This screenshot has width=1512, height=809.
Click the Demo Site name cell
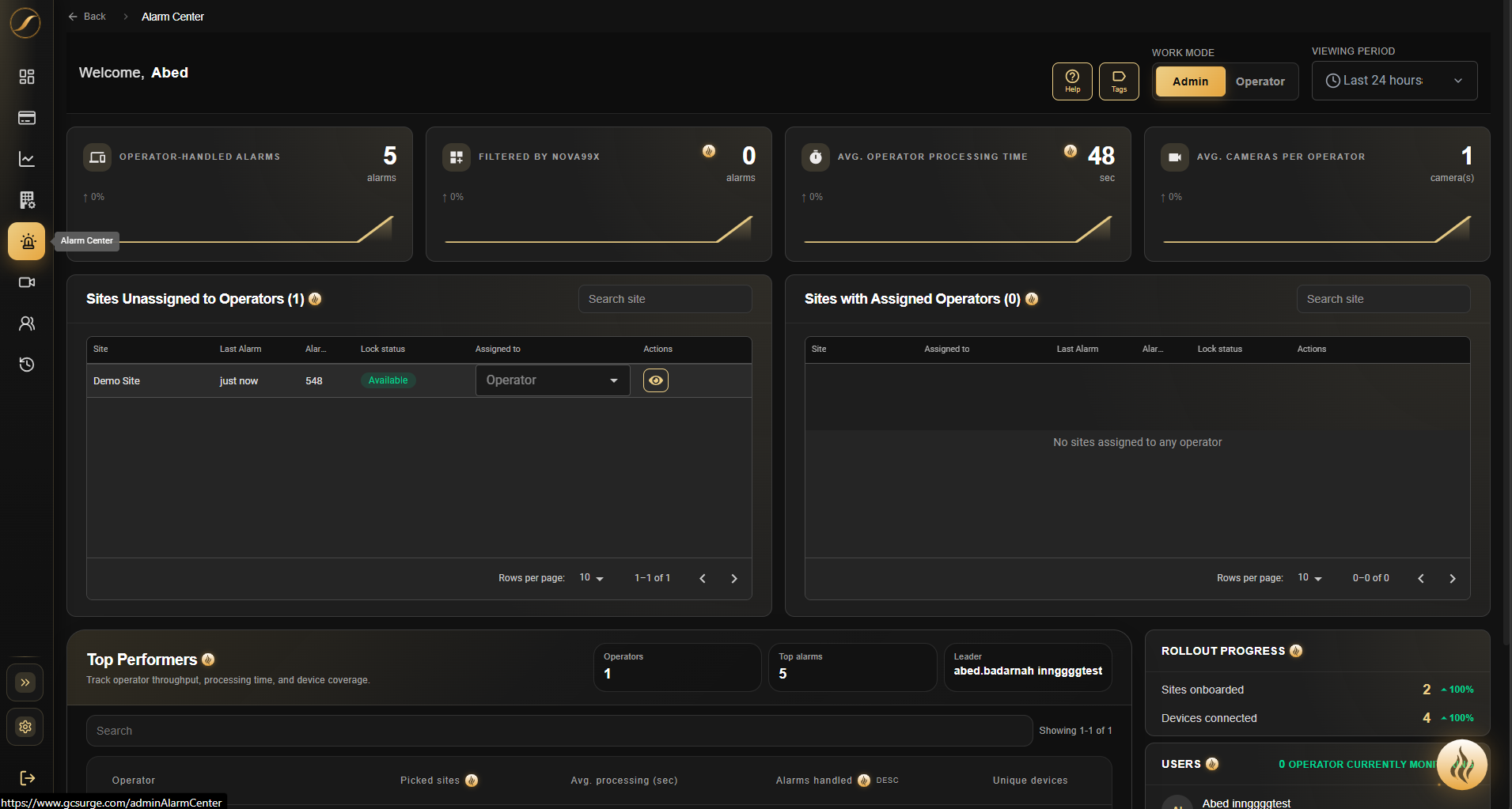tap(116, 381)
